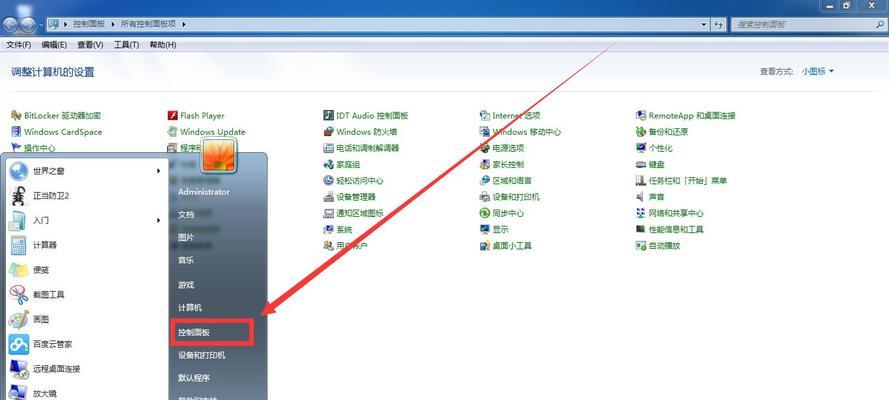Expand 入门 submenu arrow in Start menu

point(159,220)
